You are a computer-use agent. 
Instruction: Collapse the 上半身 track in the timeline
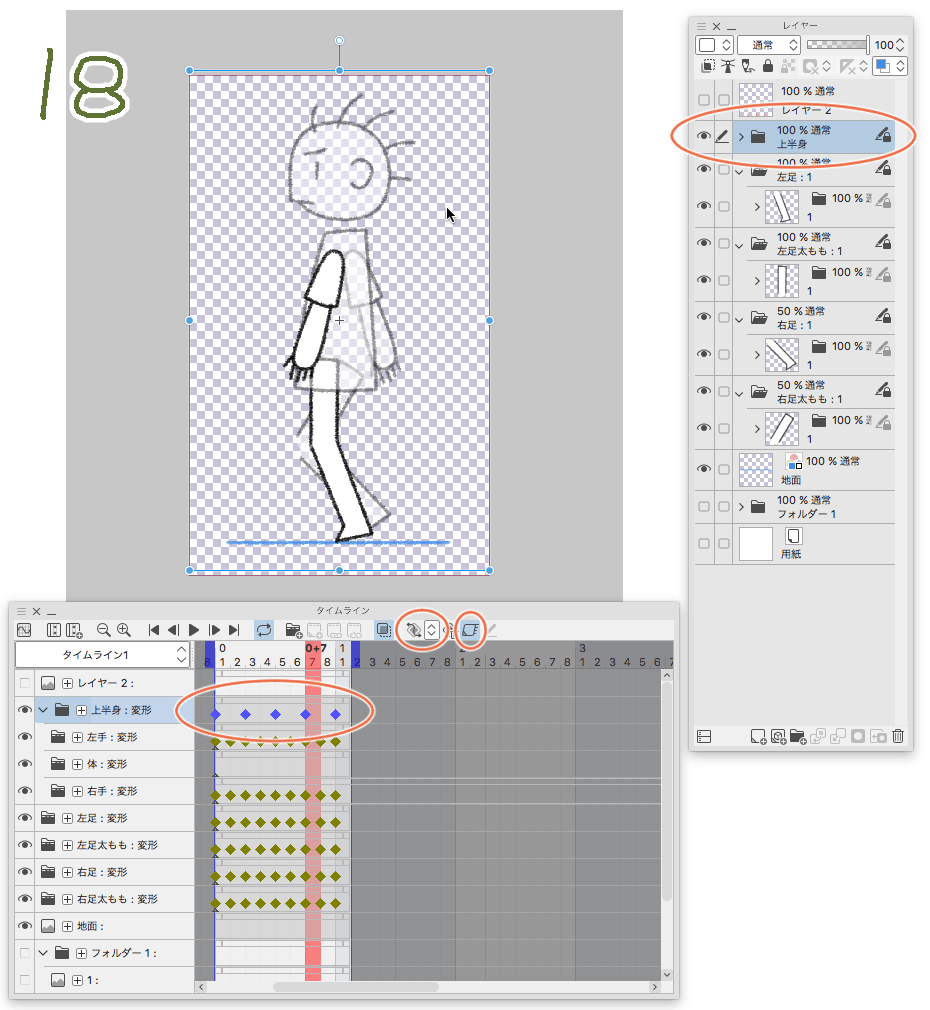[x=43, y=710]
